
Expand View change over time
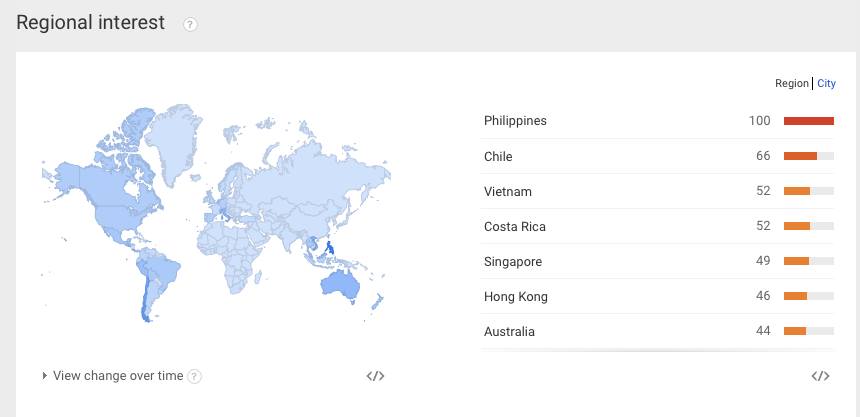point(113,376)
